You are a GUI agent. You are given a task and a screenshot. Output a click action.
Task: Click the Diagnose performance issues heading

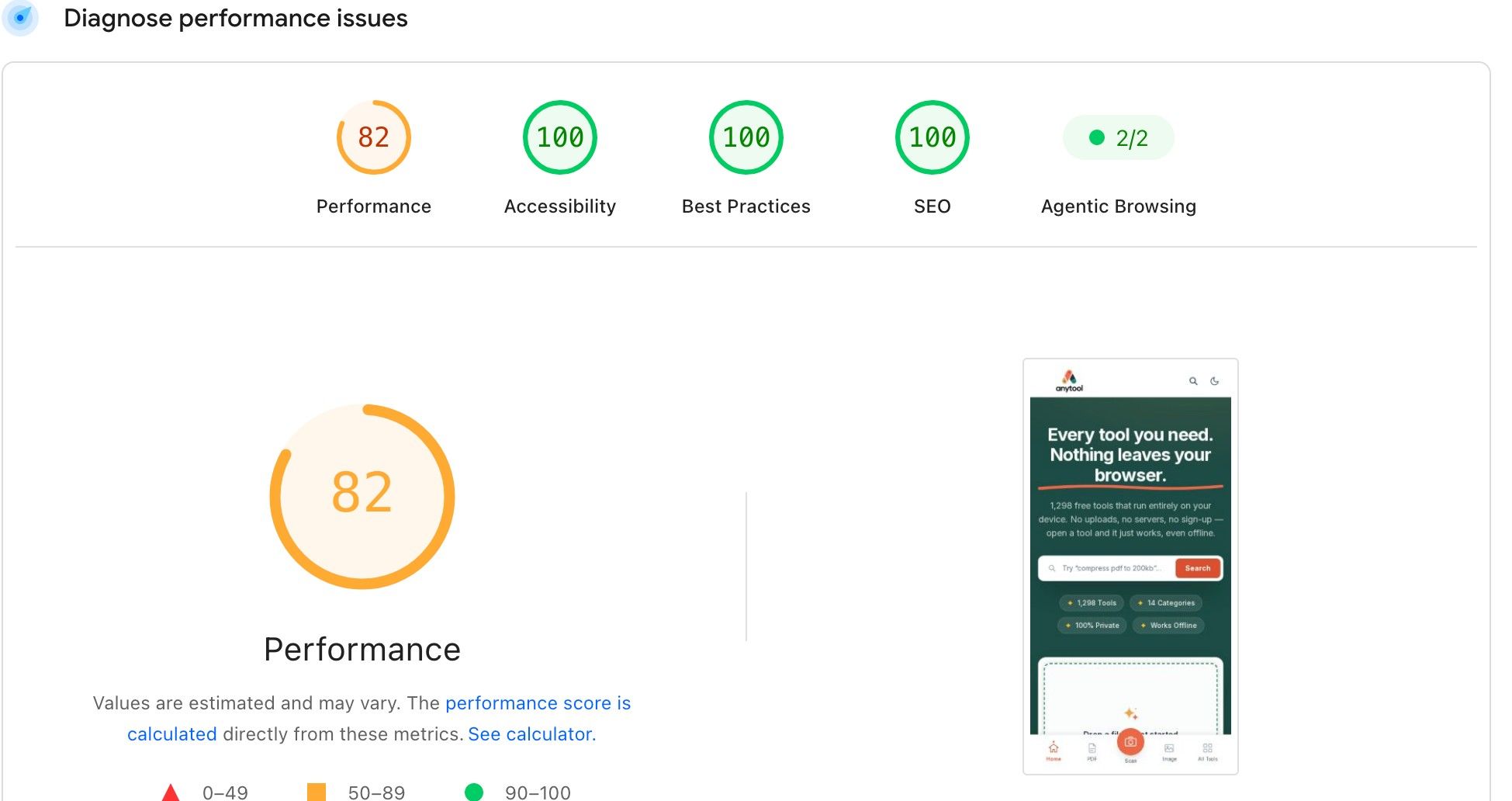pos(236,18)
